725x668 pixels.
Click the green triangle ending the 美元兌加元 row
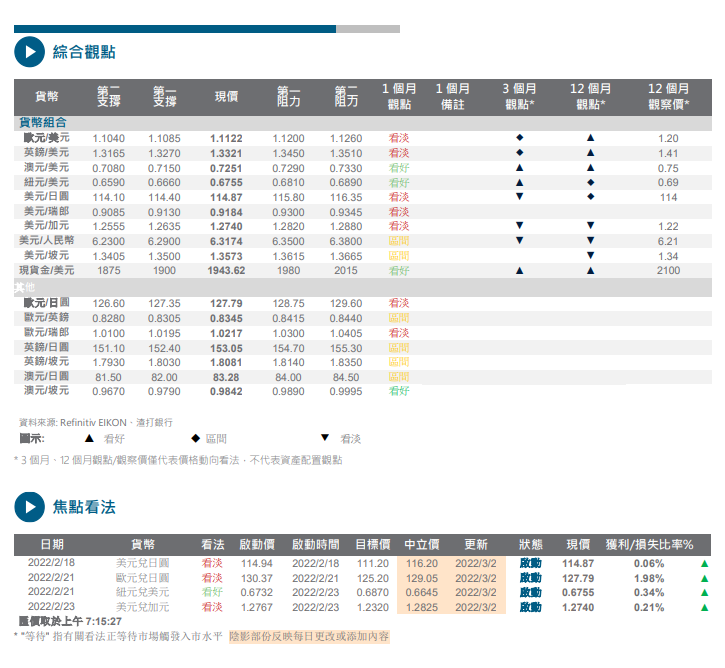click(x=706, y=606)
